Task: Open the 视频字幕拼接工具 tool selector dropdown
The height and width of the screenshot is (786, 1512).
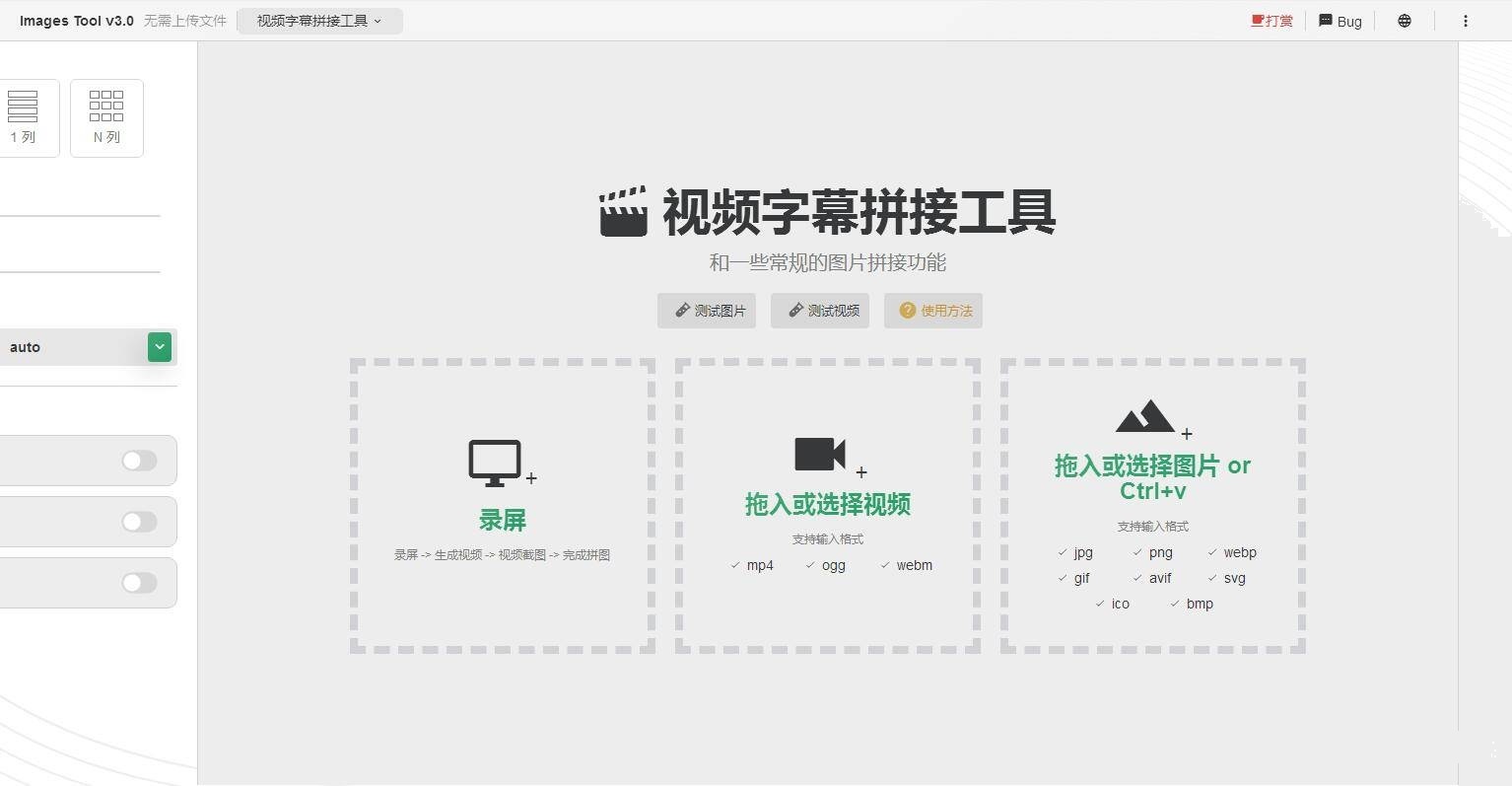Action: [x=318, y=20]
